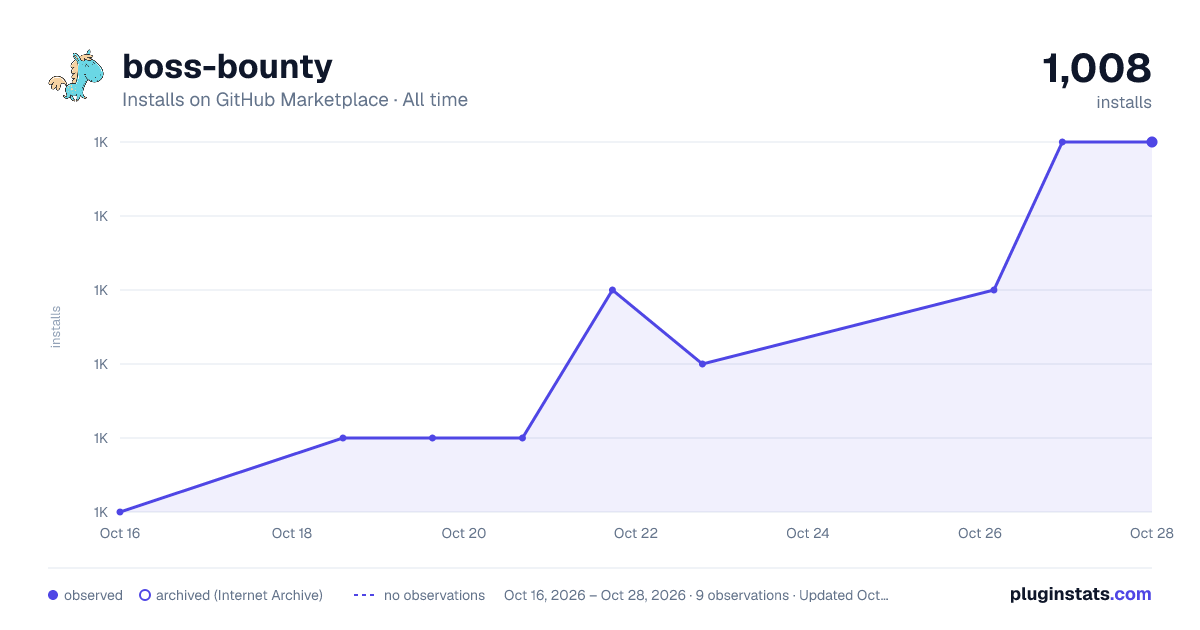The width and height of the screenshot is (1200, 630).
Task: Select the dip data point after Oct 22
Action: [702, 364]
